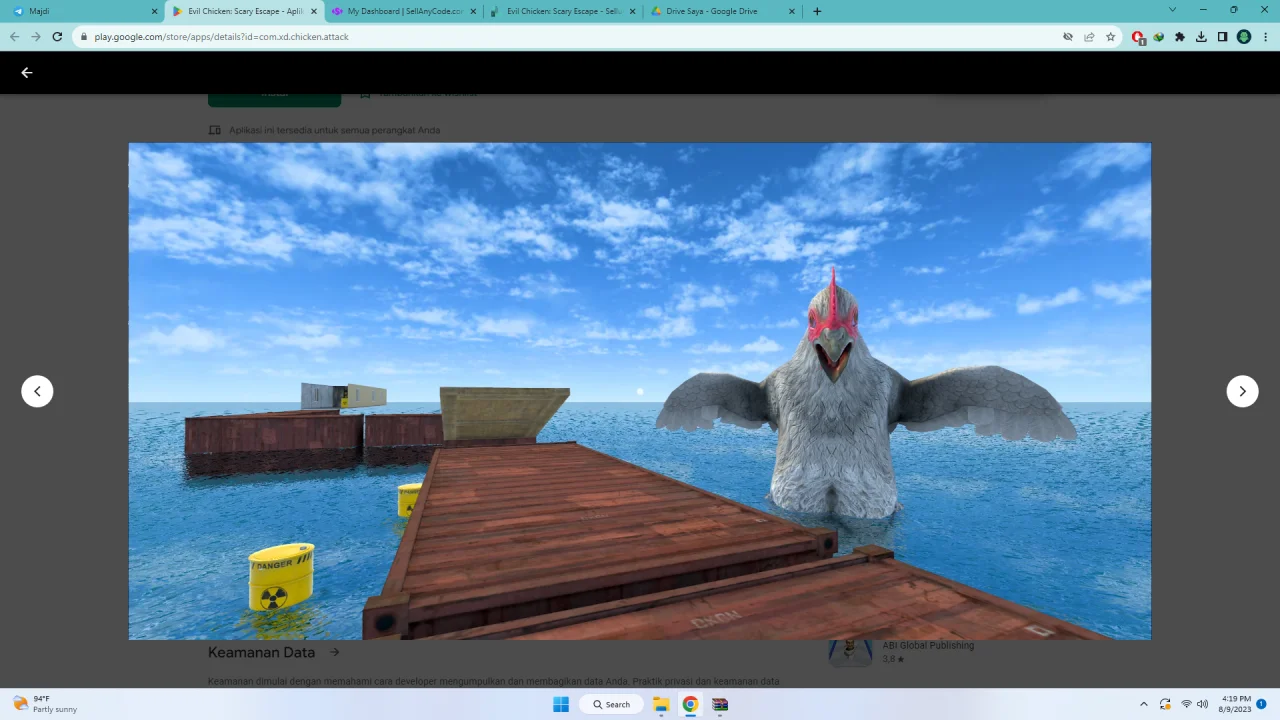
Task: Open ABI Global Publishing app entry
Action: coord(902,651)
